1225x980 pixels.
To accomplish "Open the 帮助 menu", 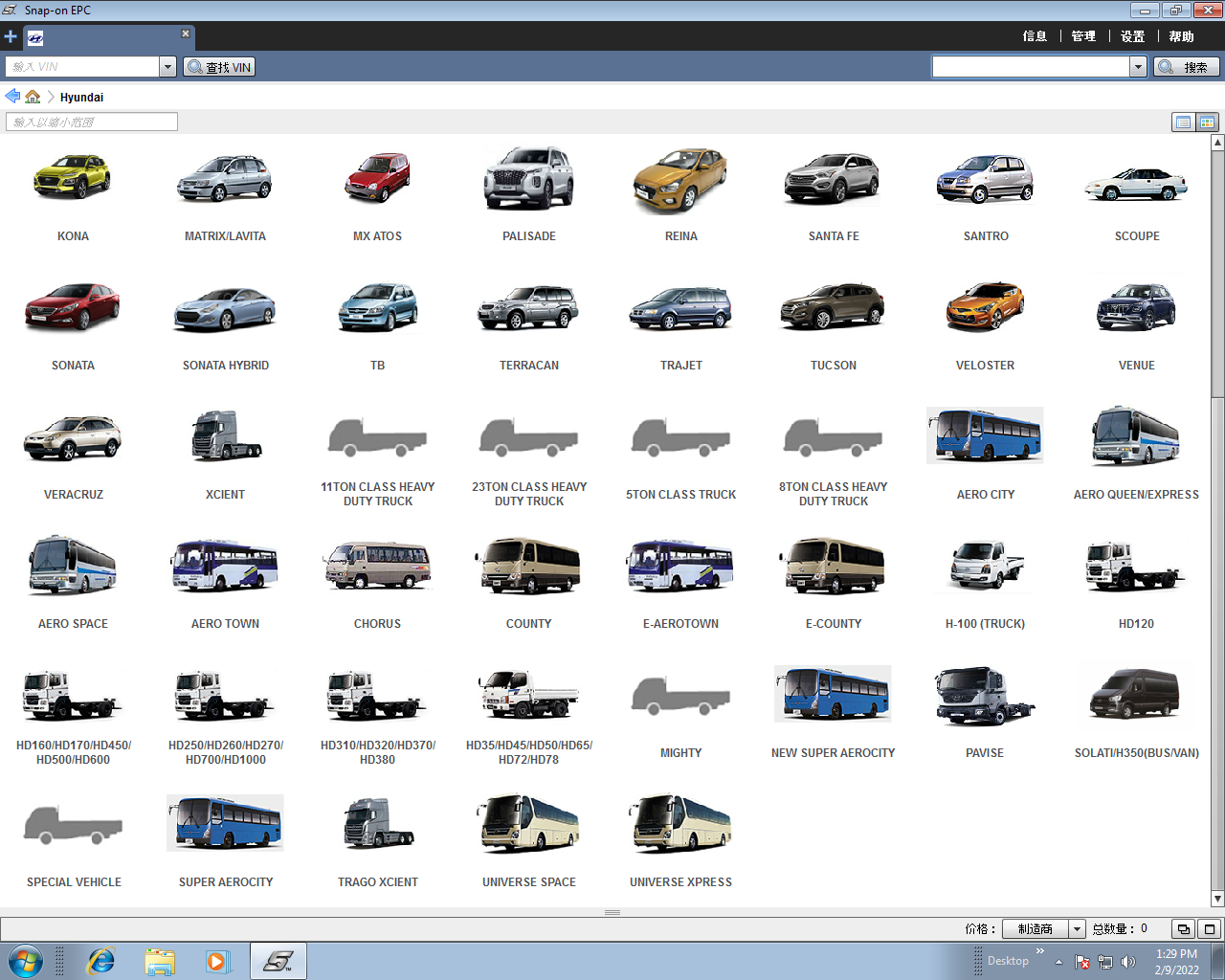I will coord(1181,36).
